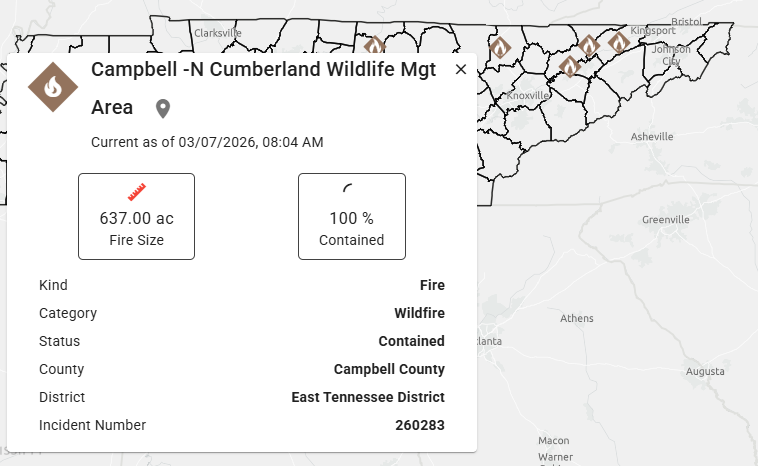This screenshot has width=758, height=466.
Task: Select the wildfire marker nearest Kingsport
Action: point(618,42)
